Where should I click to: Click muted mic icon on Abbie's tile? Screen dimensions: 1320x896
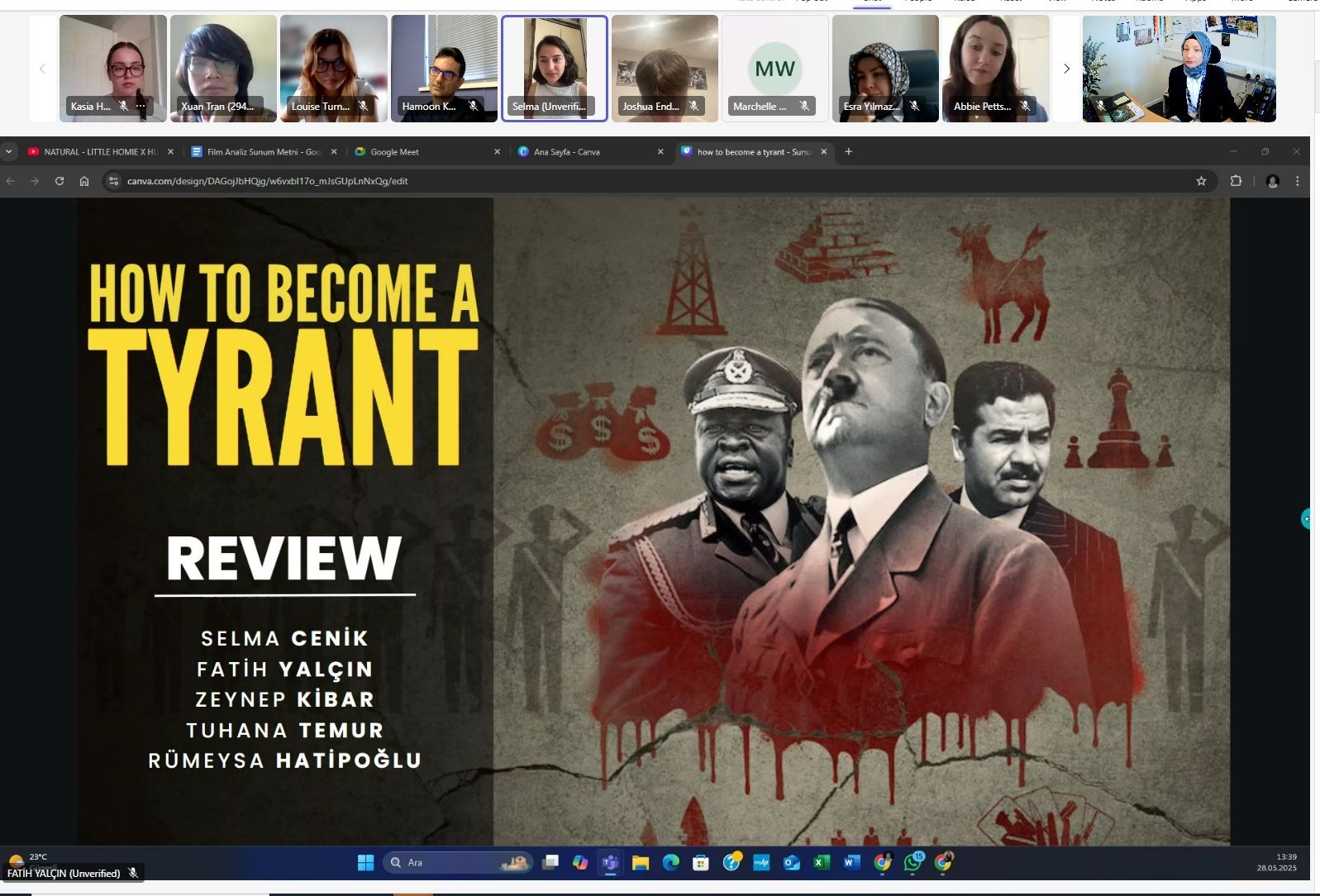pyautogui.click(x=1025, y=106)
